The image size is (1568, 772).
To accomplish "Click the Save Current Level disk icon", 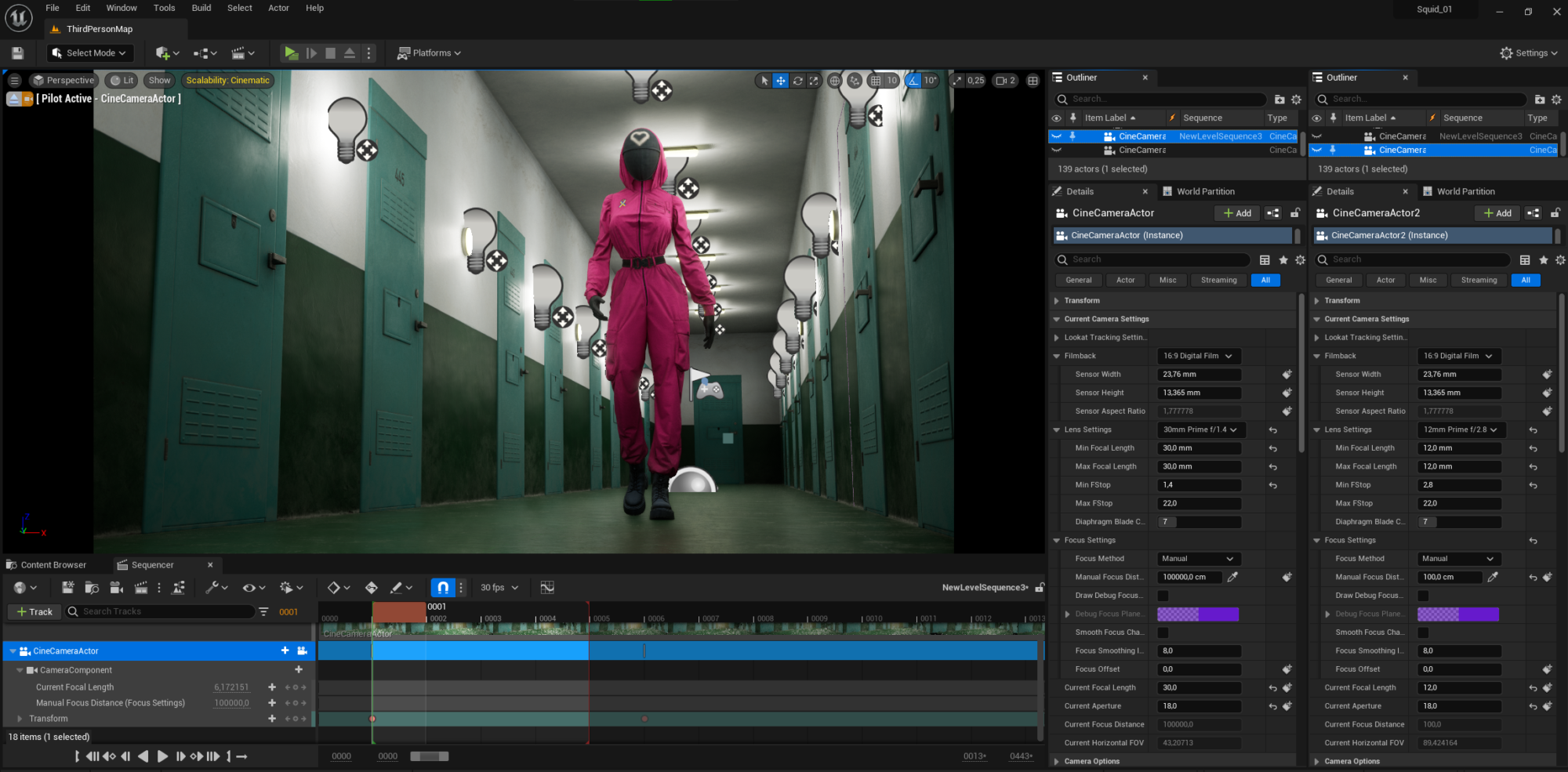I will click(x=17, y=53).
